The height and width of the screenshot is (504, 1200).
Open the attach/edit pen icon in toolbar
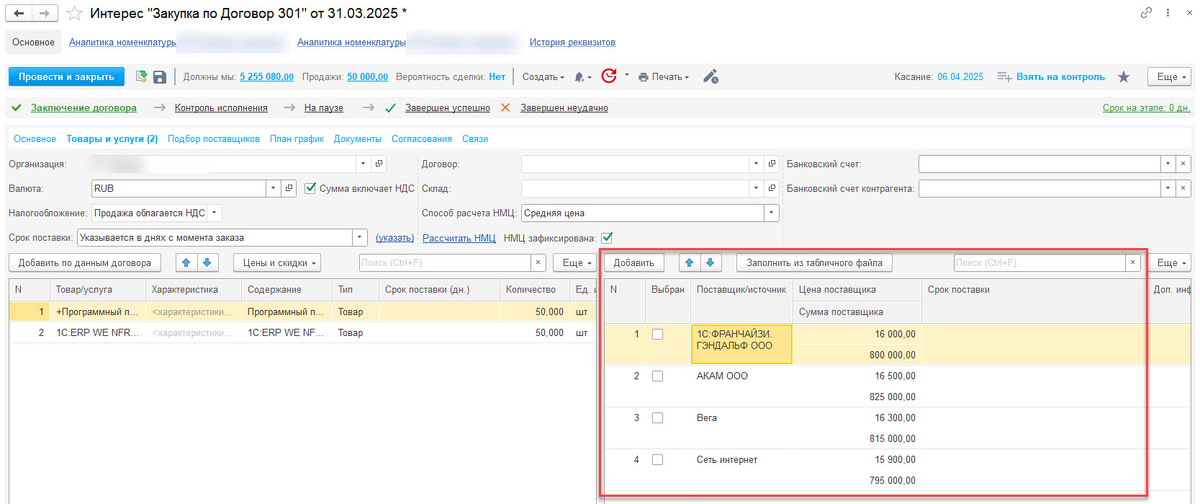[711, 76]
